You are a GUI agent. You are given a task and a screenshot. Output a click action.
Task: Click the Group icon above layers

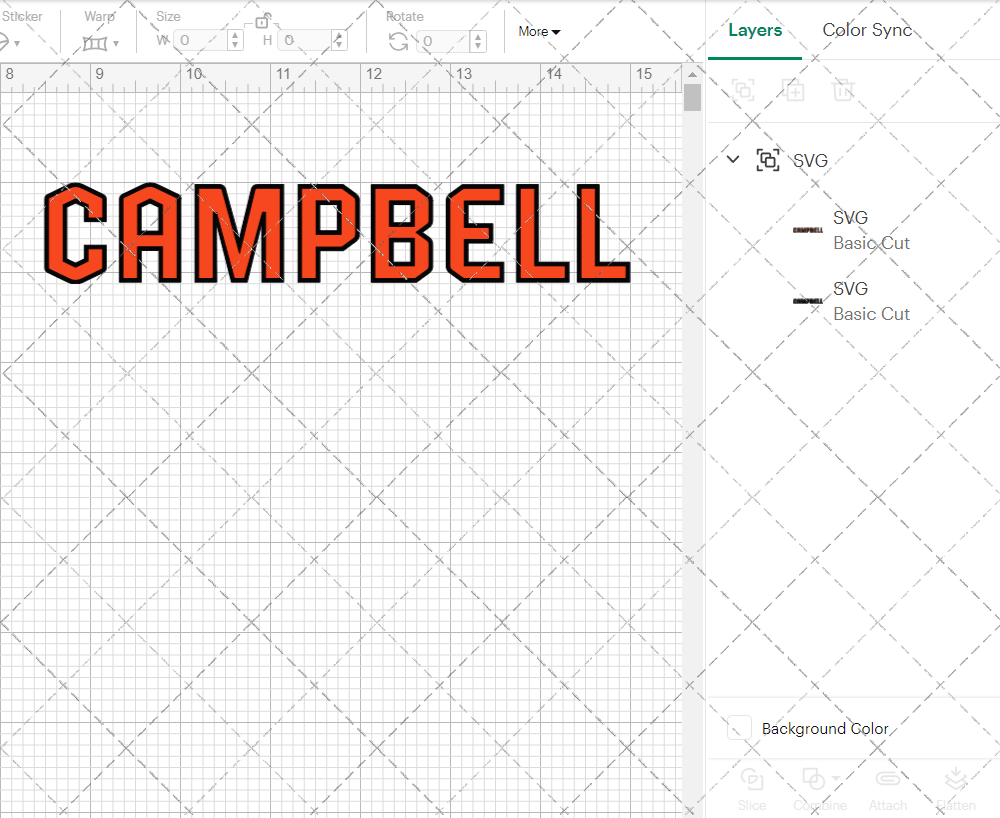tap(743, 90)
